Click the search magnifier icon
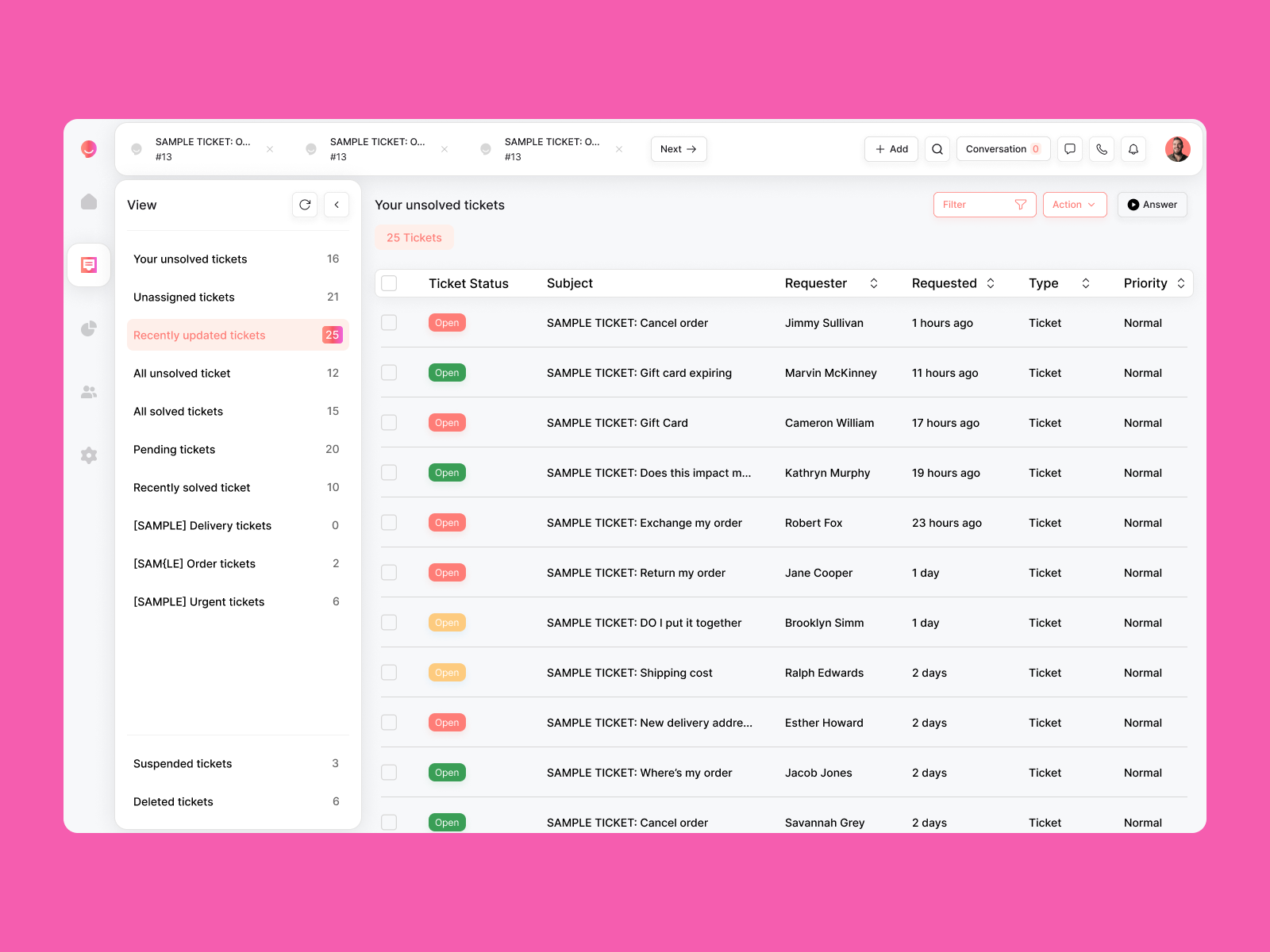 pyautogui.click(x=937, y=149)
